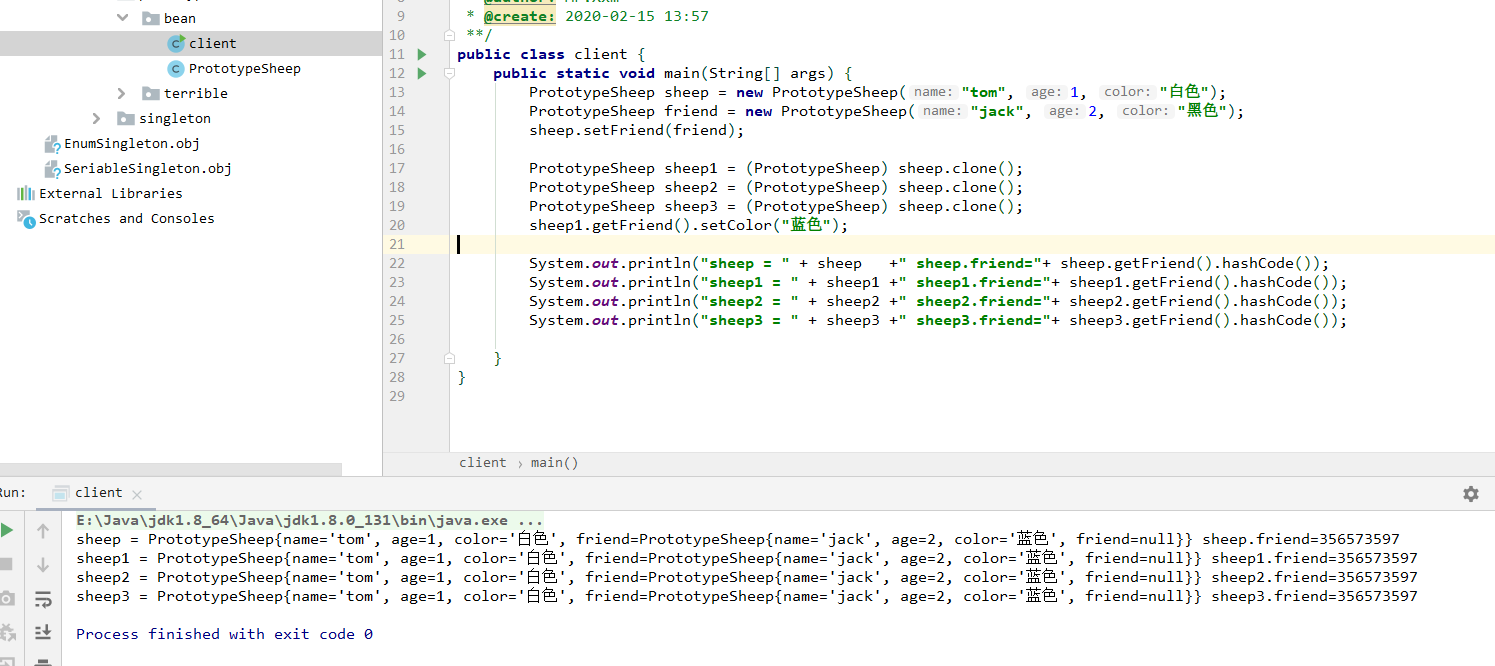Click the scroll to end console icon
Screen dimensions: 1495x666
(43, 632)
